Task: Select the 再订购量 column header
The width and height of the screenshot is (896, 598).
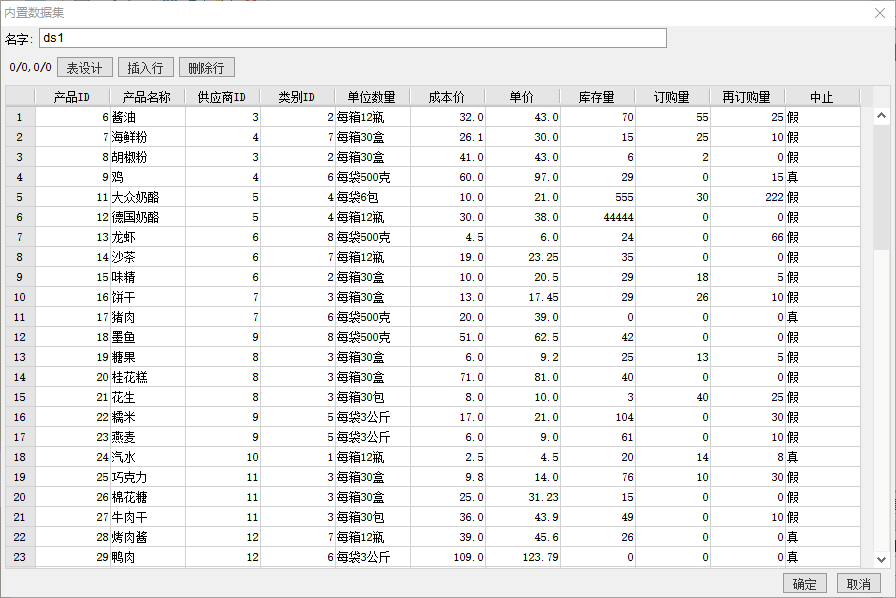Action: [x=747, y=97]
